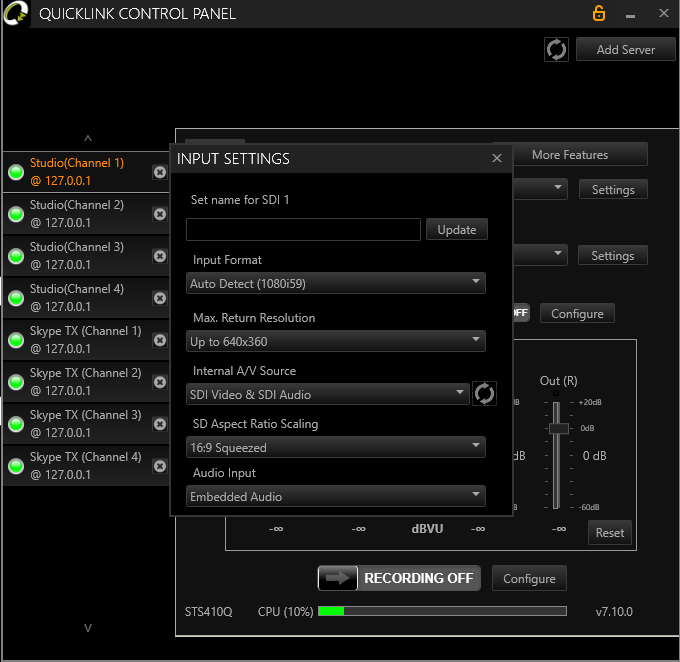The height and width of the screenshot is (662, 680).
Task: Remove Skype TX (Channel 3) with X icon
Action: pos(160,424)
